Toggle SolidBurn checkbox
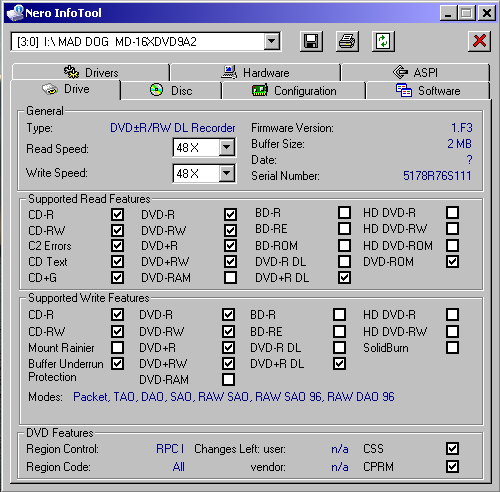The width and height of the screenshot is (500, 492). pyautogui.click(x=452, y=348)
